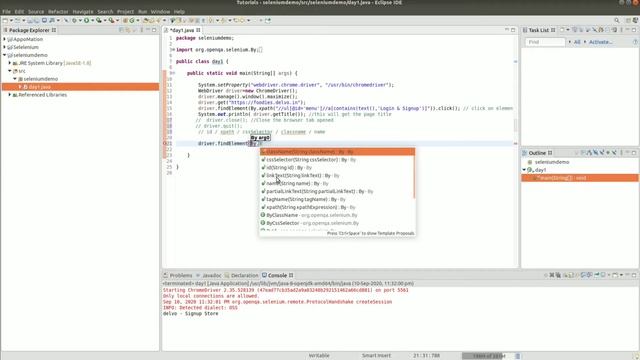The height and width of the screenshot is (360, 640).
Task: Open the Project menu
Action: [125, 11]
